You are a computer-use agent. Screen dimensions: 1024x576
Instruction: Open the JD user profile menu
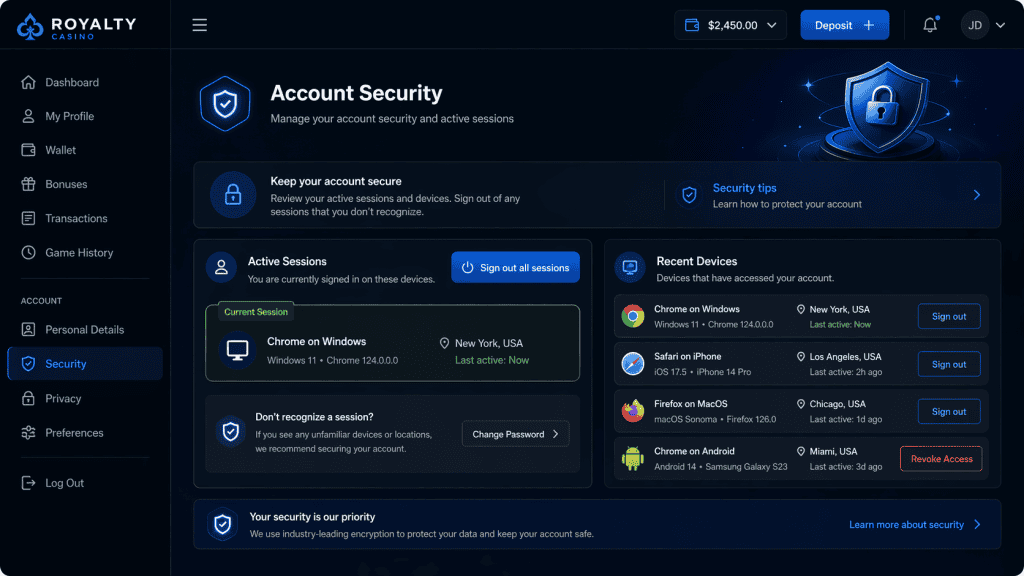point(983,25)
